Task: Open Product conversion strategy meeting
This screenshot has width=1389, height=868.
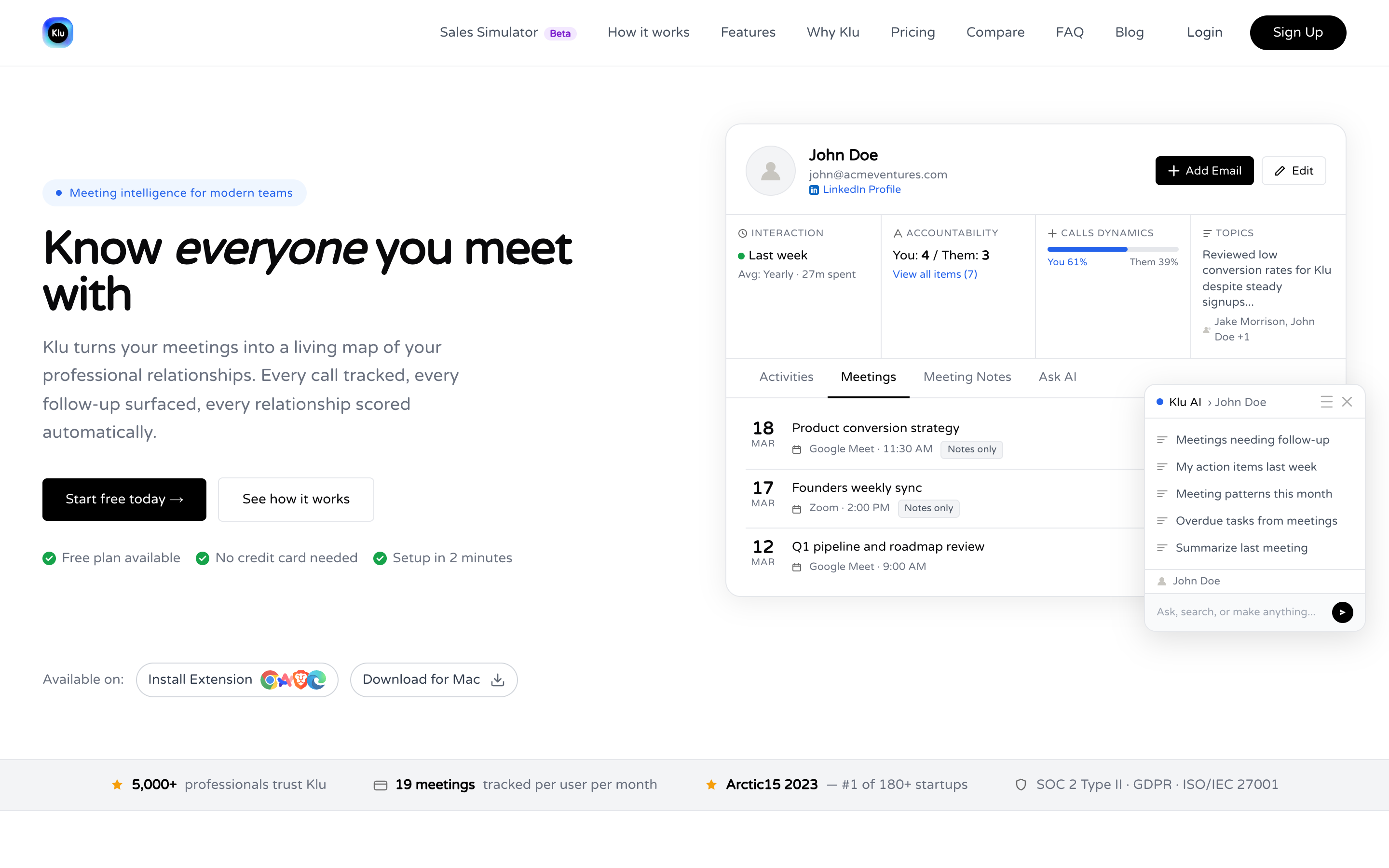Action: tap(875, 428)
